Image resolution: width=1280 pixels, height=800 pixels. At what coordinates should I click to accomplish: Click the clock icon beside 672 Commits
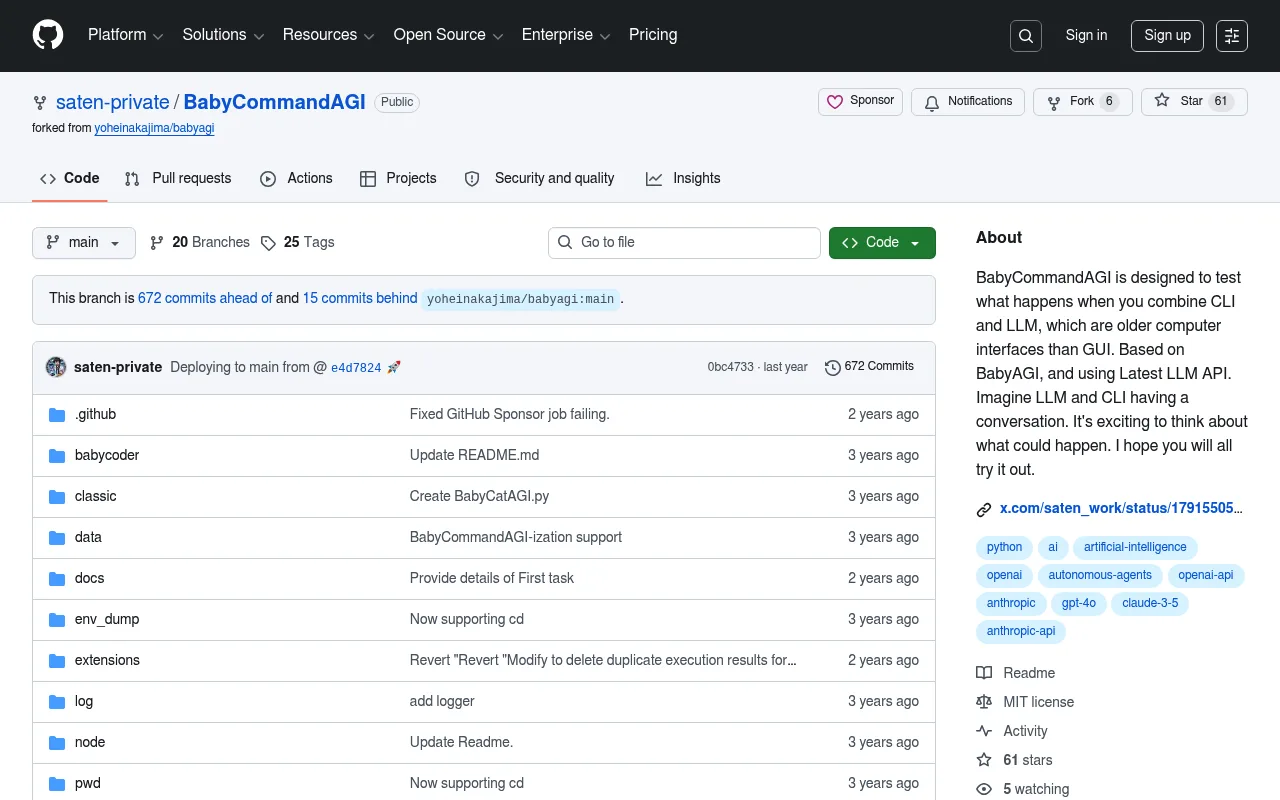832,367
